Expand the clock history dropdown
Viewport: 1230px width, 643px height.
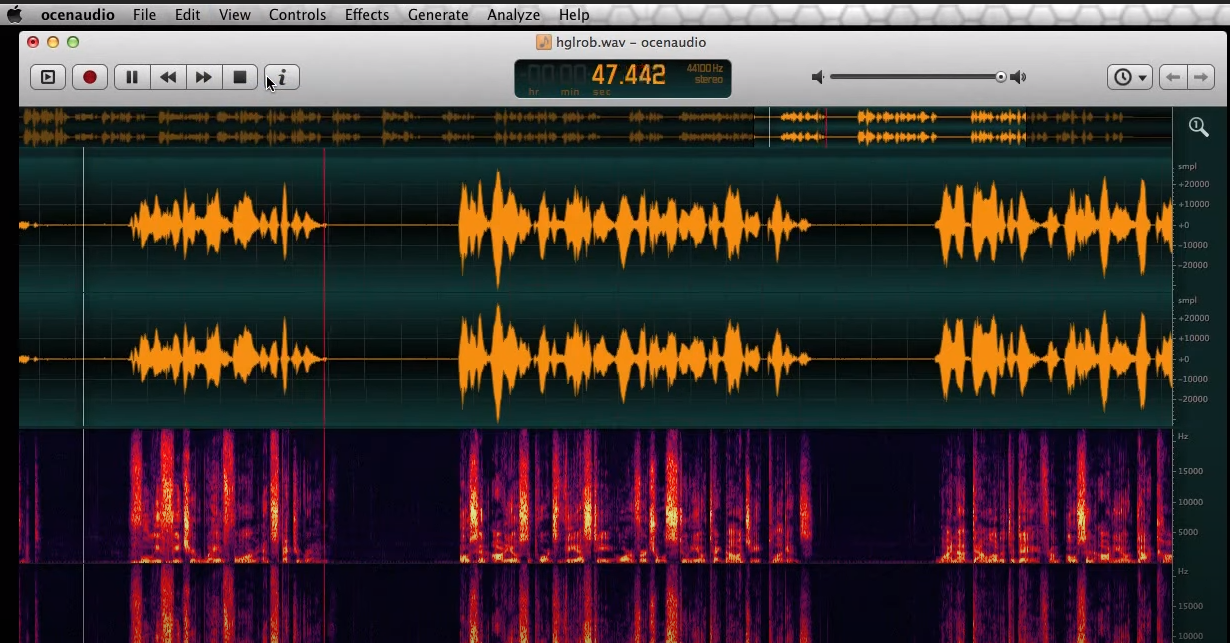(1130, 77)
